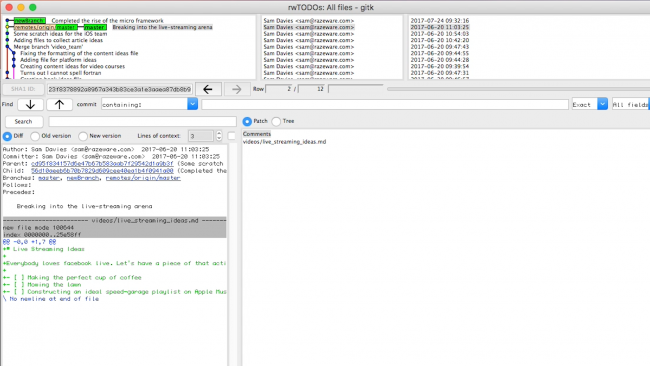This screenshot has width=650, height=366.
Task: Find next match with down arrow
Action: [x=30, y=104]
